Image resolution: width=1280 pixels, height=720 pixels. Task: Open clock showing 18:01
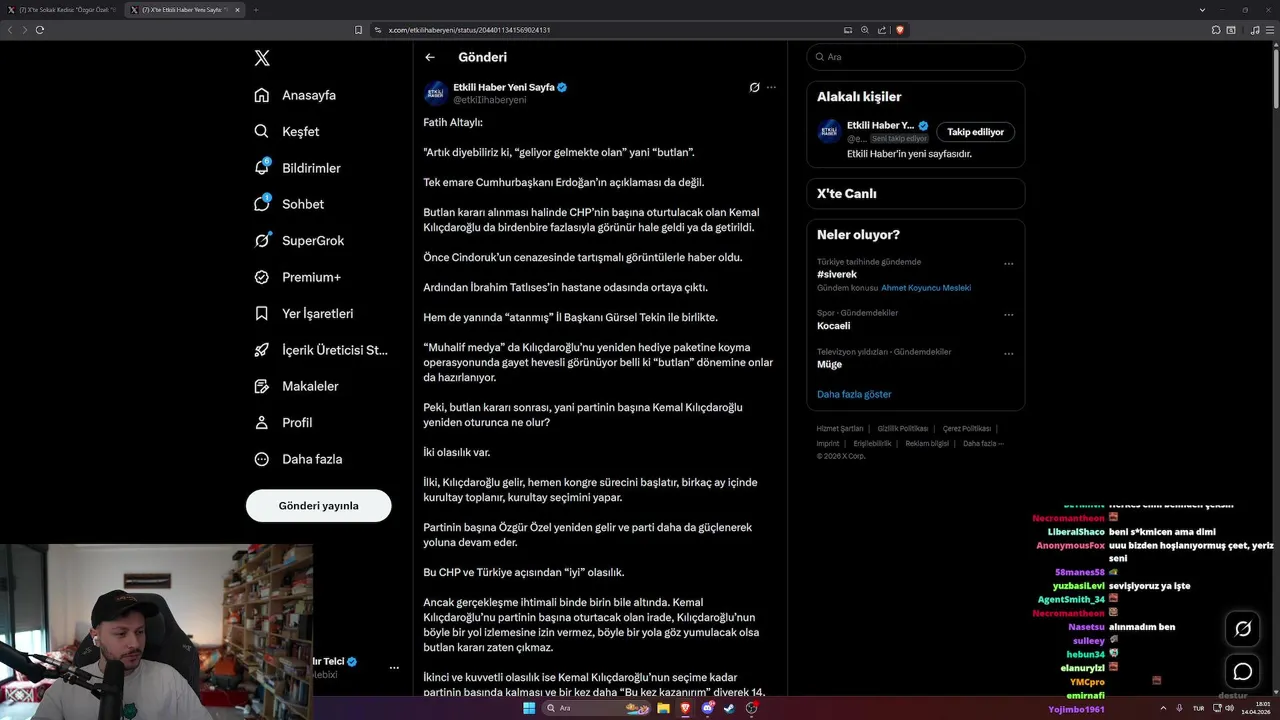coord(1255,708)
